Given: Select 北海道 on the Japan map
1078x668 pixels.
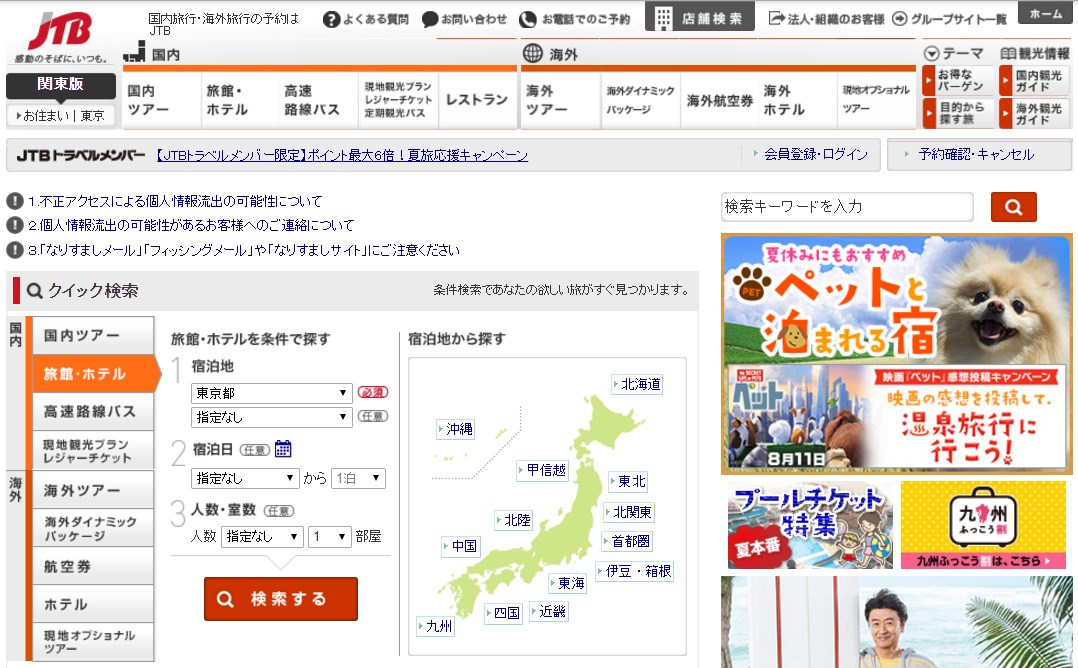Looking at the screenshot, I should tap(640, 384).
